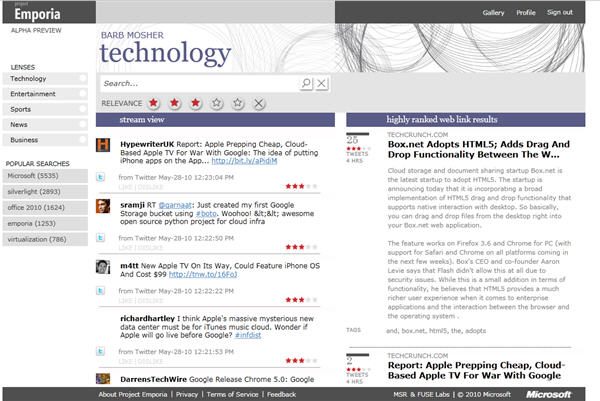This screenshot has height=401, width=600.
Task: Open the bit.ly link in the HypewriterUK tweet
Action: tap(244, 161)
